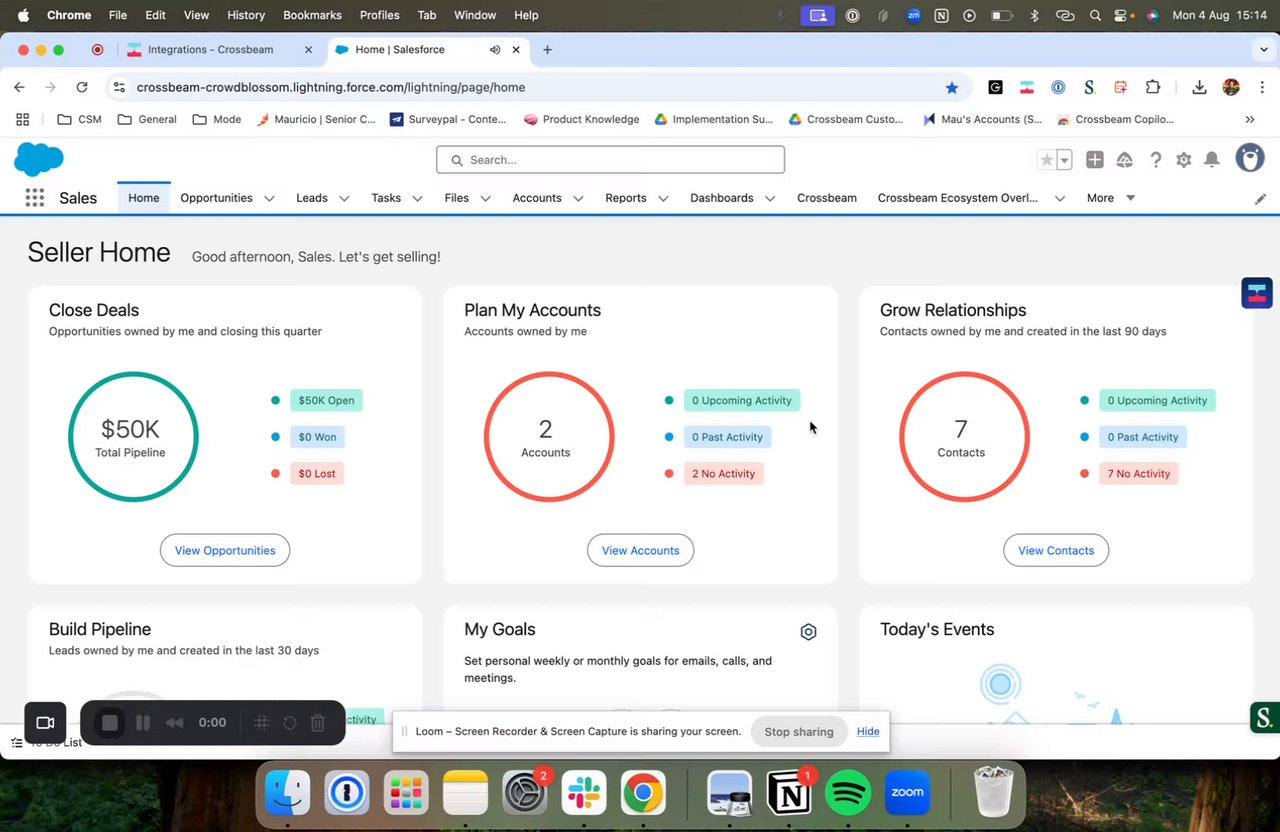Screen dimensions: 1280x832
Task: Open Chrome tab search dropdown
Action: [1264, 49]
